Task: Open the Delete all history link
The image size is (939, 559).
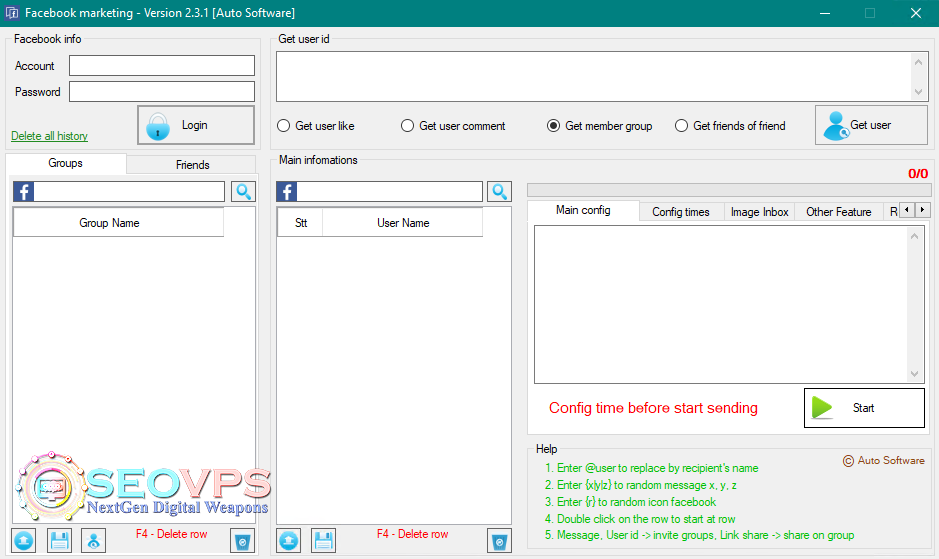Action: tap(50, 136)
